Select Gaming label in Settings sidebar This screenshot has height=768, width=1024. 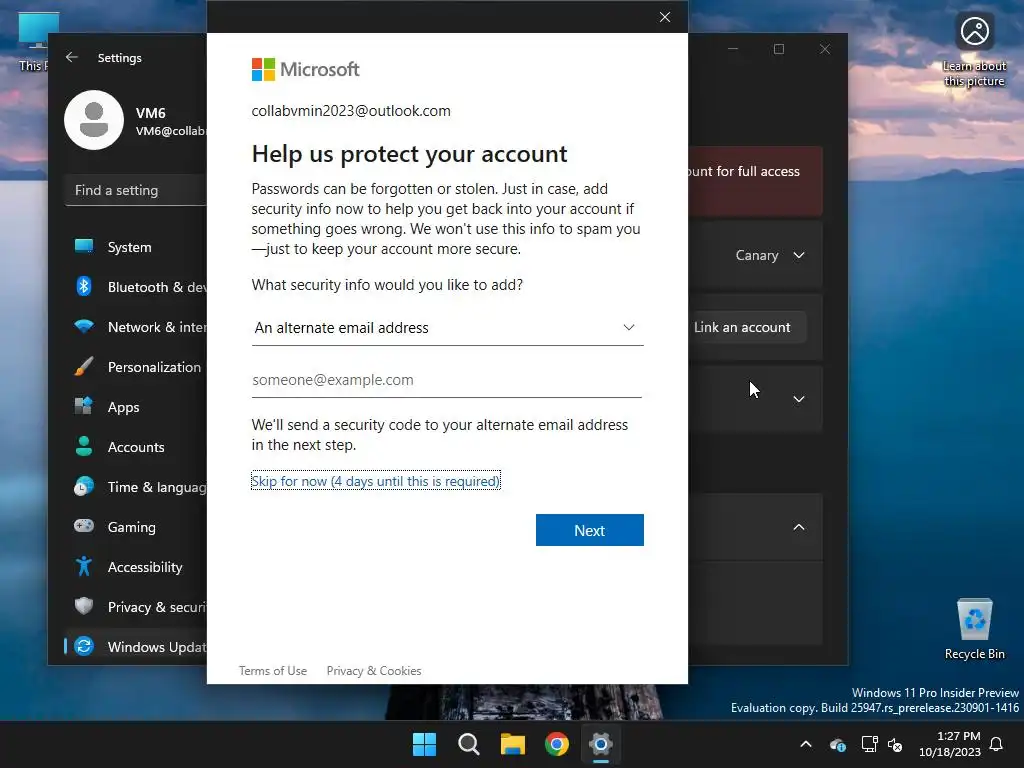(x=132, y=527)
